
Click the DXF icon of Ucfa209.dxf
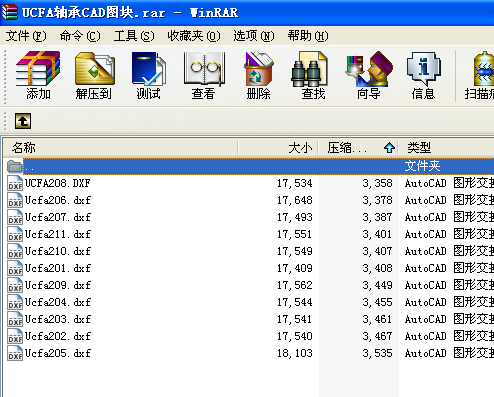point(15,285)
